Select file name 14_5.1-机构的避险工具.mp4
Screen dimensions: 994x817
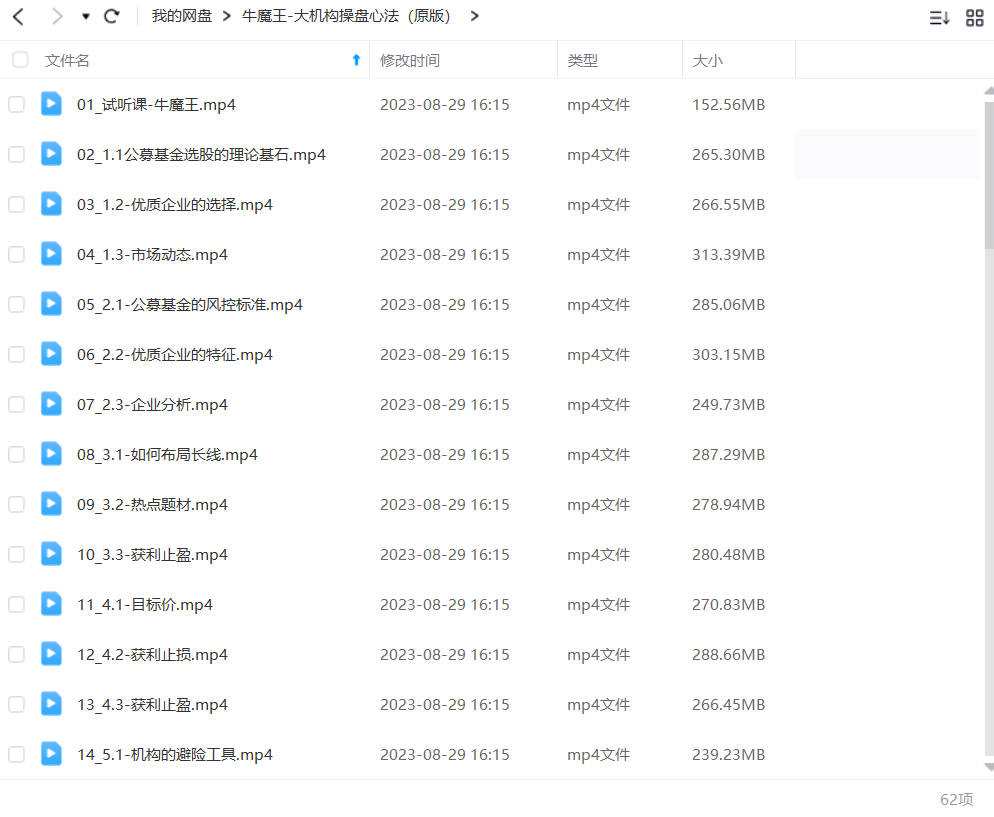pyautogui.click(x=175, y=755)
